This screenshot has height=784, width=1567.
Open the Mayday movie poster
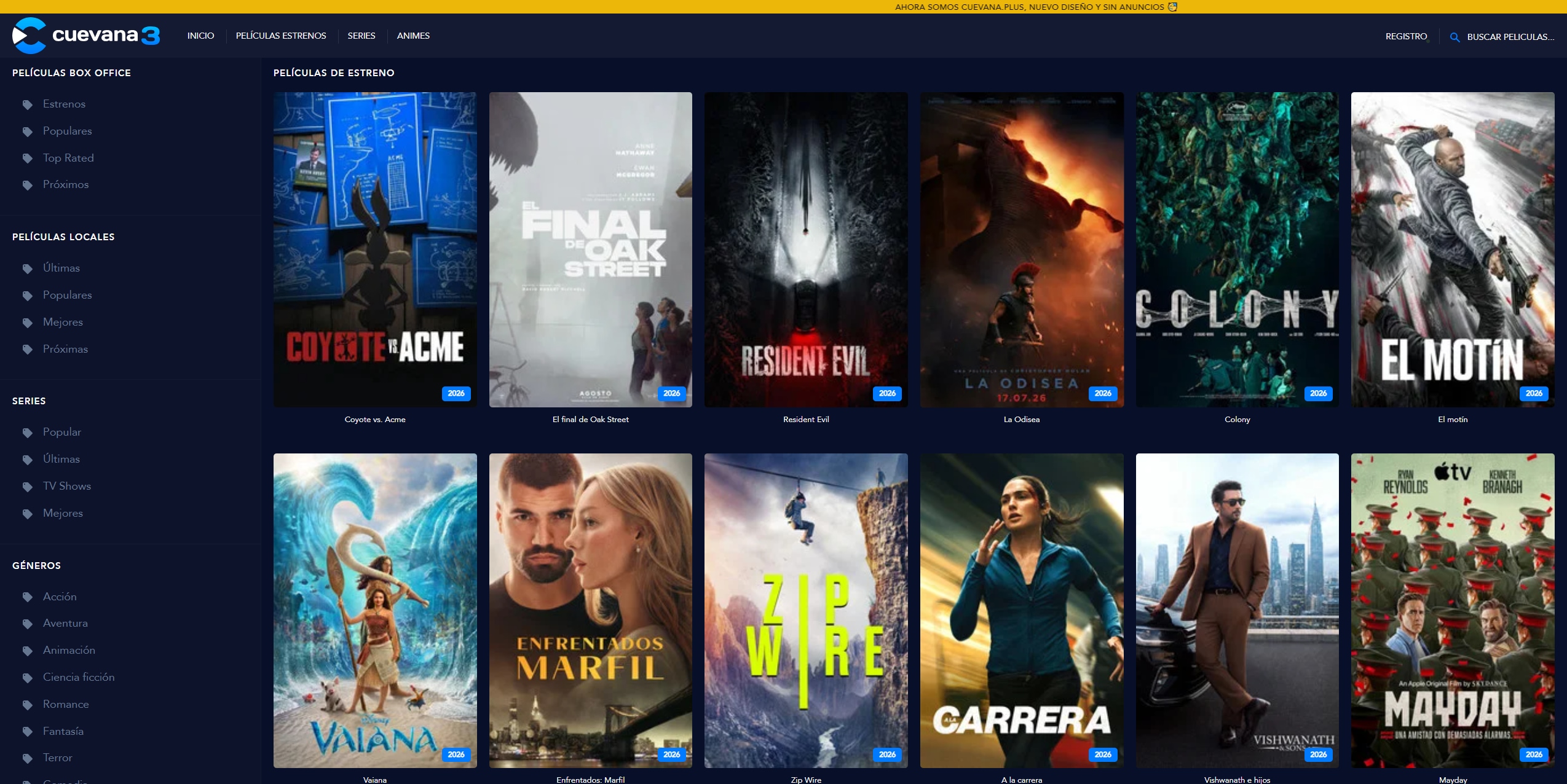click(1453, 611)
